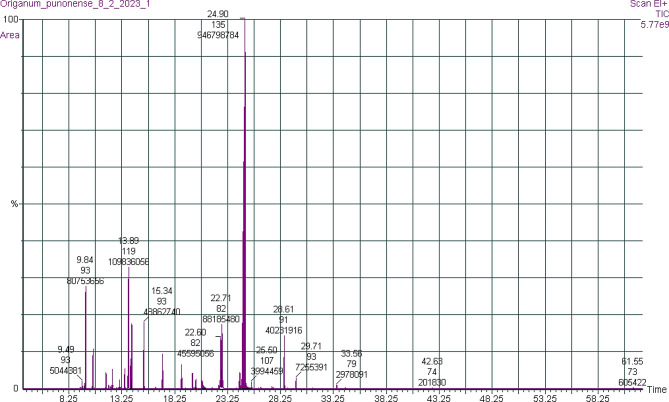Viewport: 669px width, 402px height.
Task: Click the peak label at 42.63
Action: 432,361
